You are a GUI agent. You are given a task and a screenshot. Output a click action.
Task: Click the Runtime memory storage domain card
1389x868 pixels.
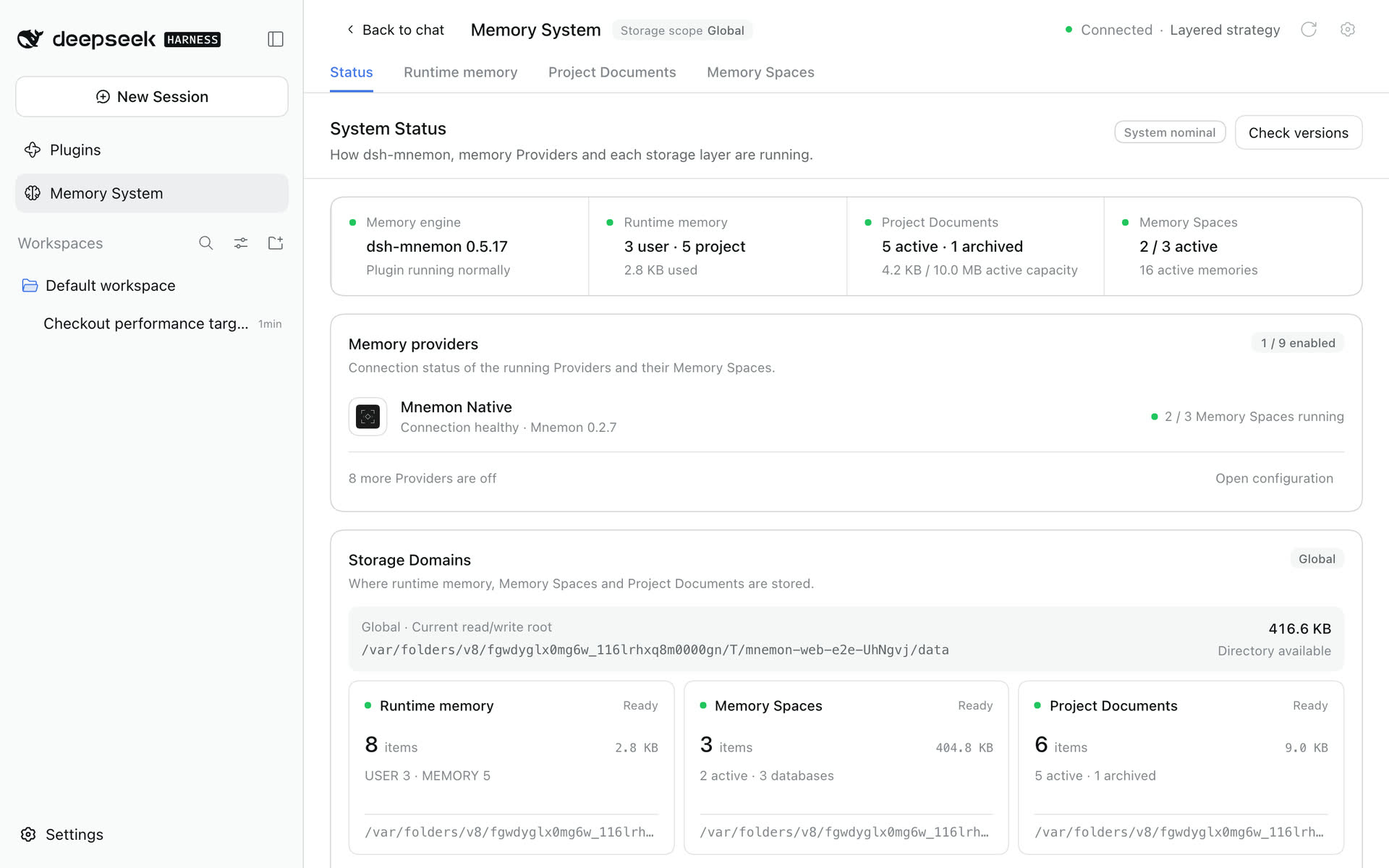[x=511, y=767]
